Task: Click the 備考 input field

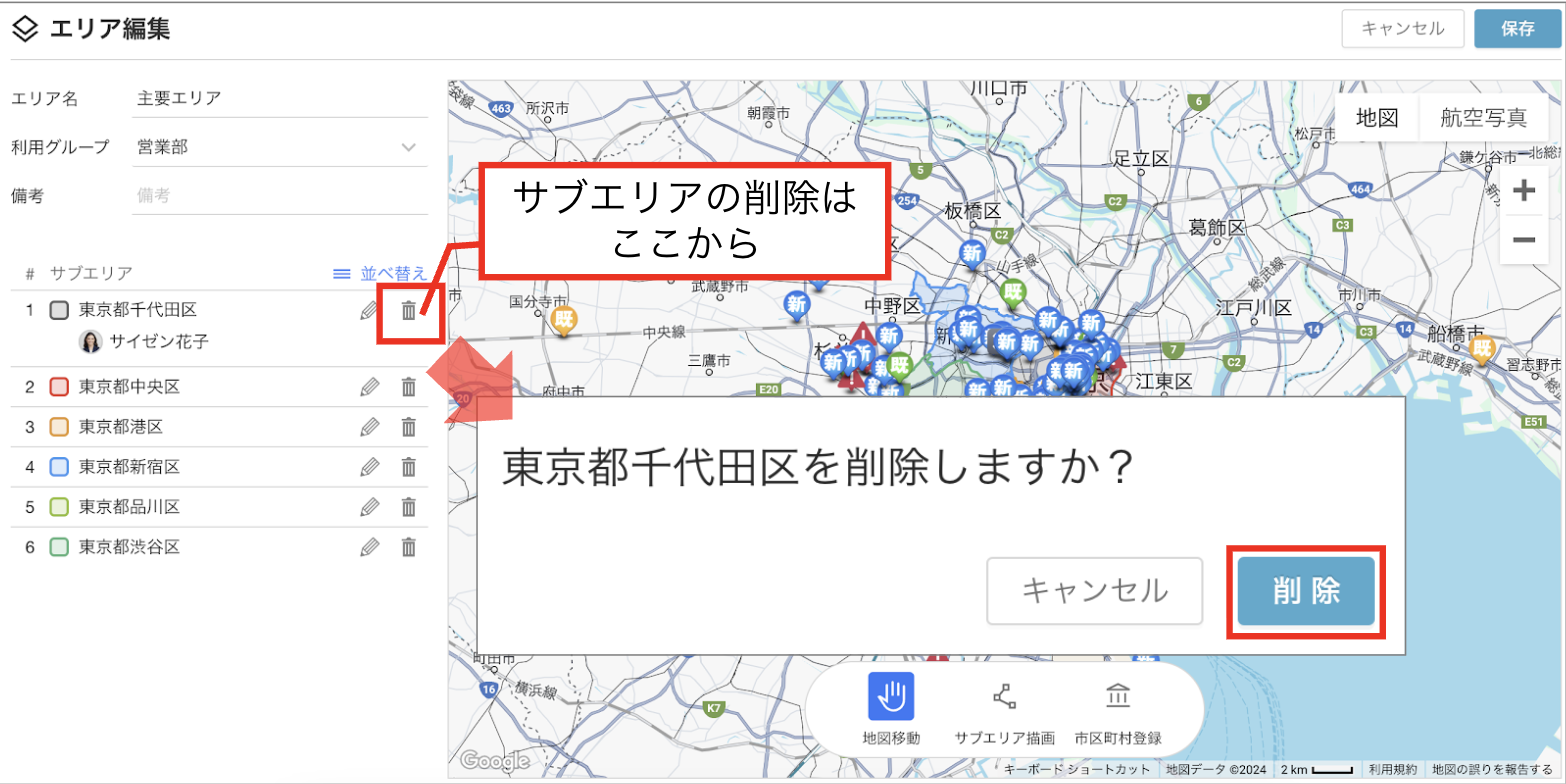Action: [280, 195]
